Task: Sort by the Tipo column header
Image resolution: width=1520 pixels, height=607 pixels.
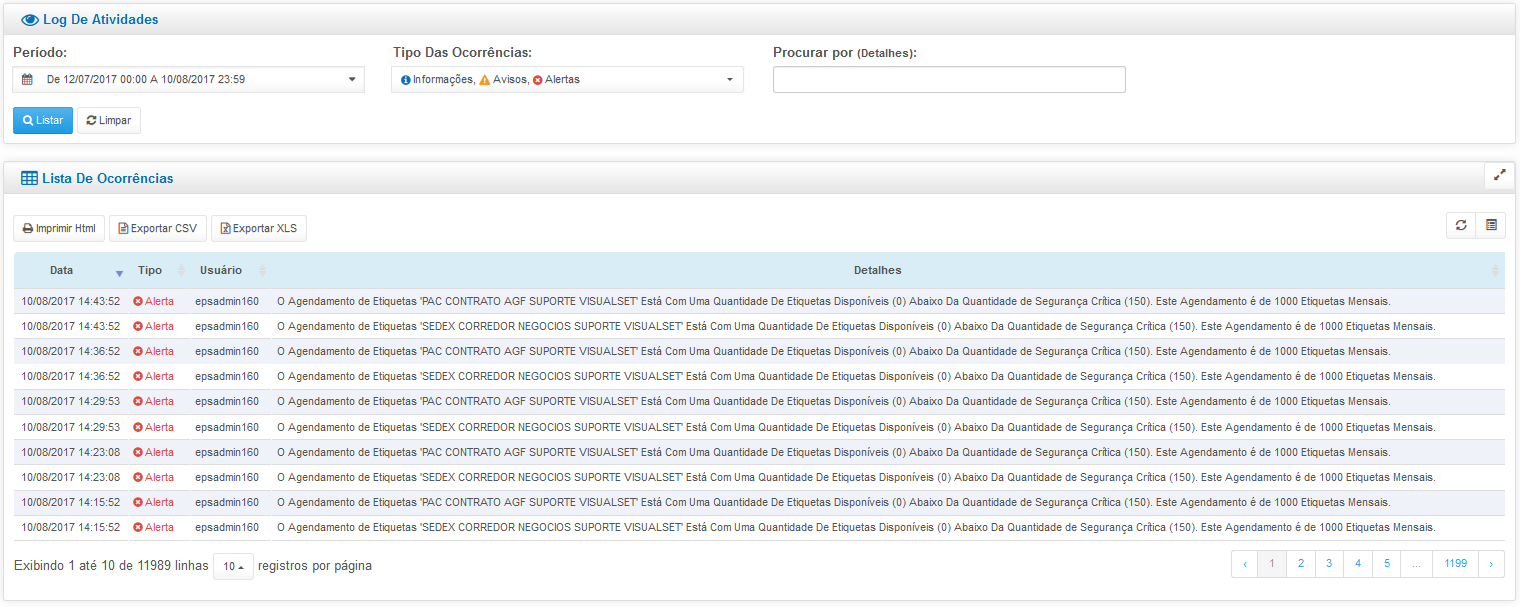Action: coord(151,271)
